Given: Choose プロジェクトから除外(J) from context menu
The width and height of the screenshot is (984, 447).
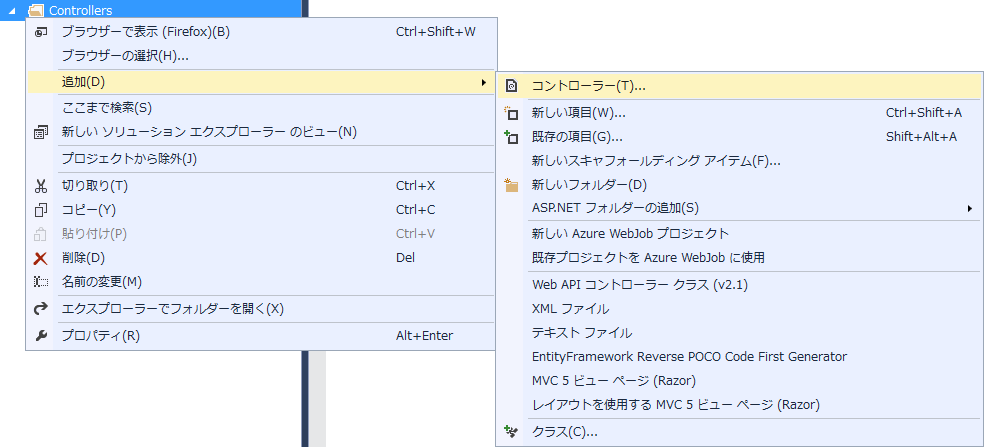Looking at the screenshot, I should tap(129, 159).
